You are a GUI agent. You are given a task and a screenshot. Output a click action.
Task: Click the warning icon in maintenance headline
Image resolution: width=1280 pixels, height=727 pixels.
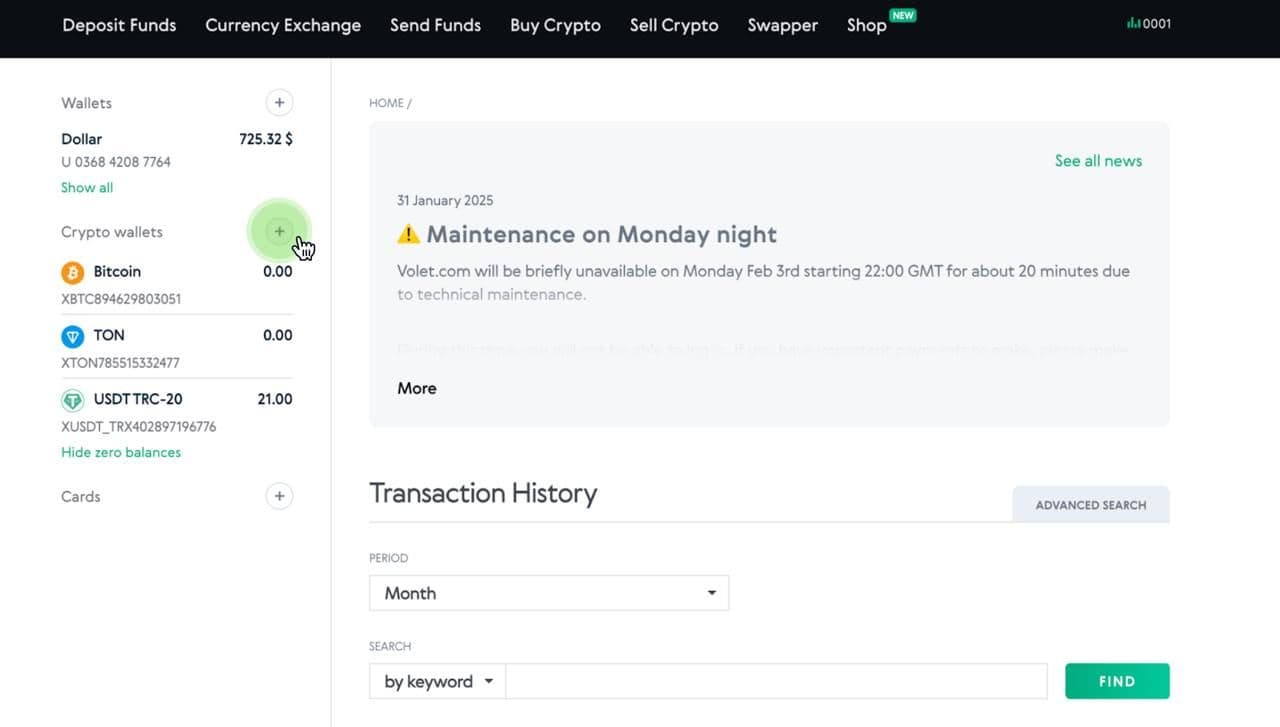pos(408,235)
